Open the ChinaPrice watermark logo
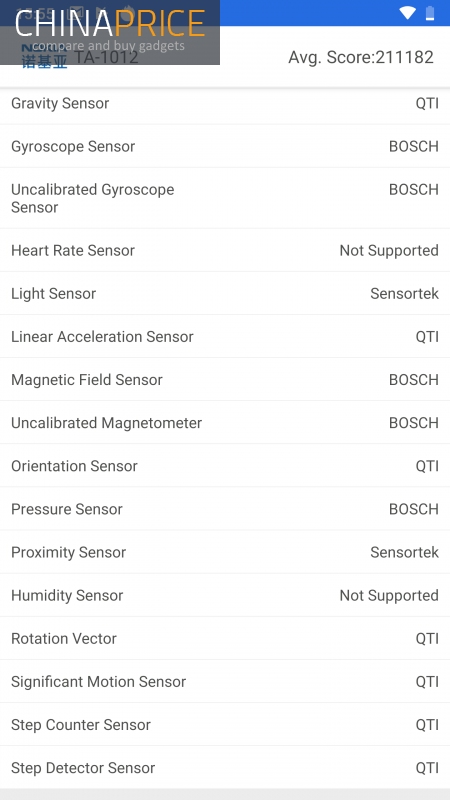This screenshot has width=450, height=800. point(110,32)
